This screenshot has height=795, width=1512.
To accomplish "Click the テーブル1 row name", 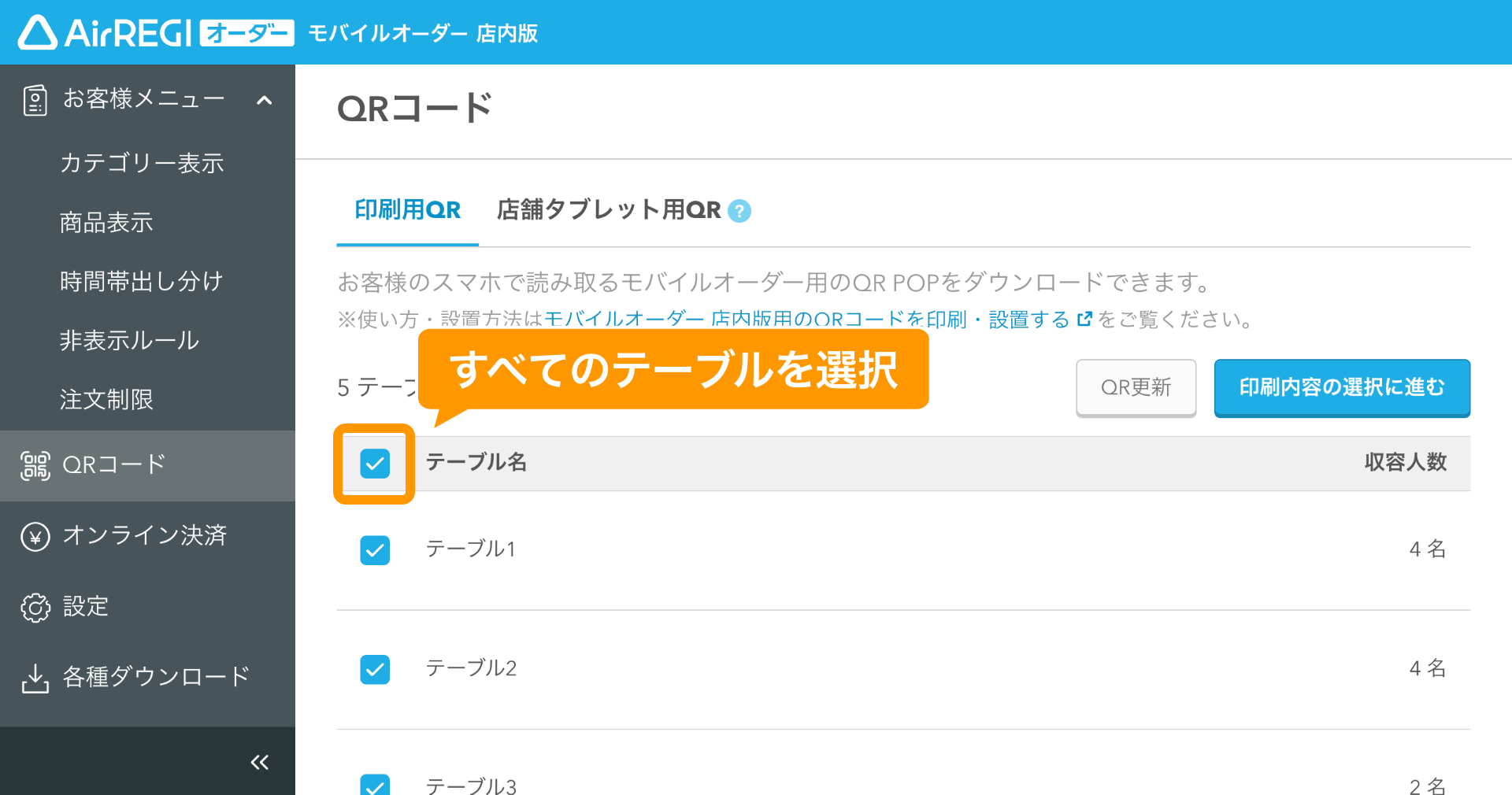I will (x=471, y=549).
